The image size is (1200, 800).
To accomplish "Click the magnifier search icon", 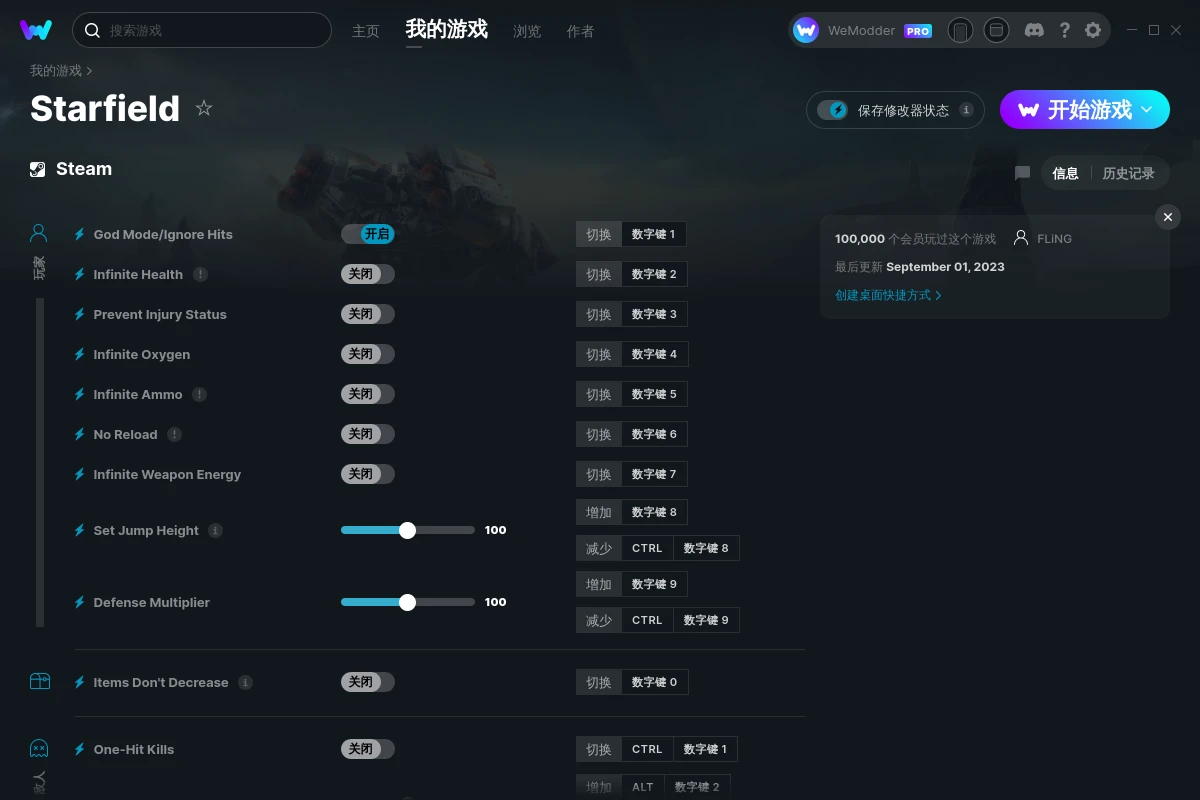I will click(92, 30).
